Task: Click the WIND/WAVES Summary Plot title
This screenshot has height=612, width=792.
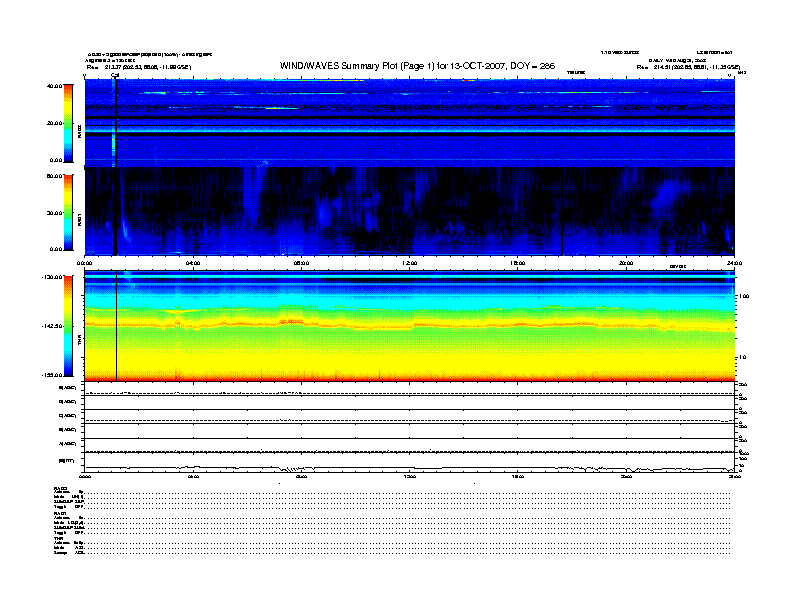Action: pyautogui.click(x=417, y=66)
